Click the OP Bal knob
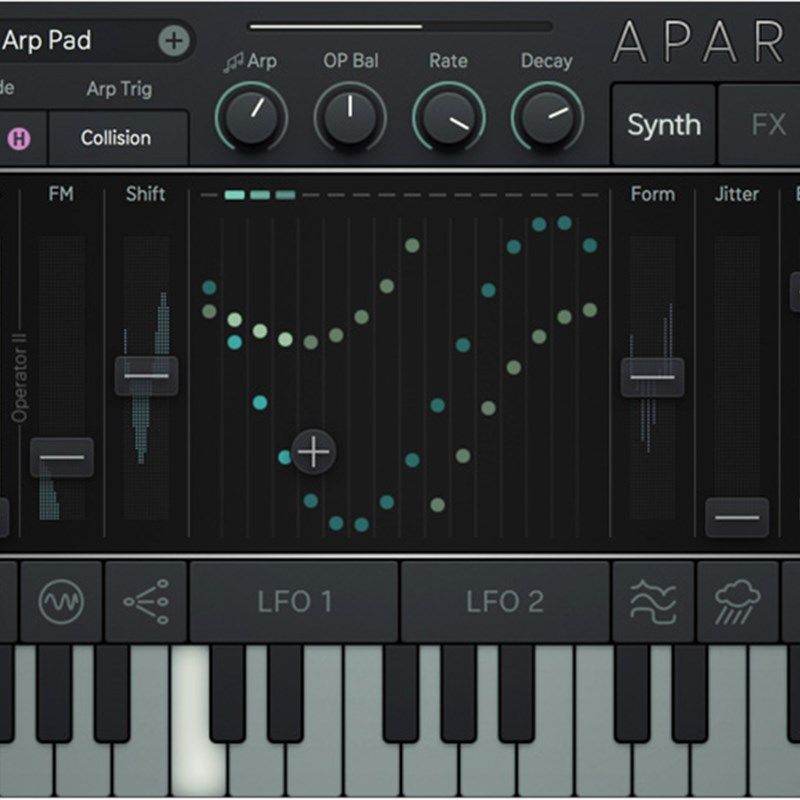 point(350,117)
